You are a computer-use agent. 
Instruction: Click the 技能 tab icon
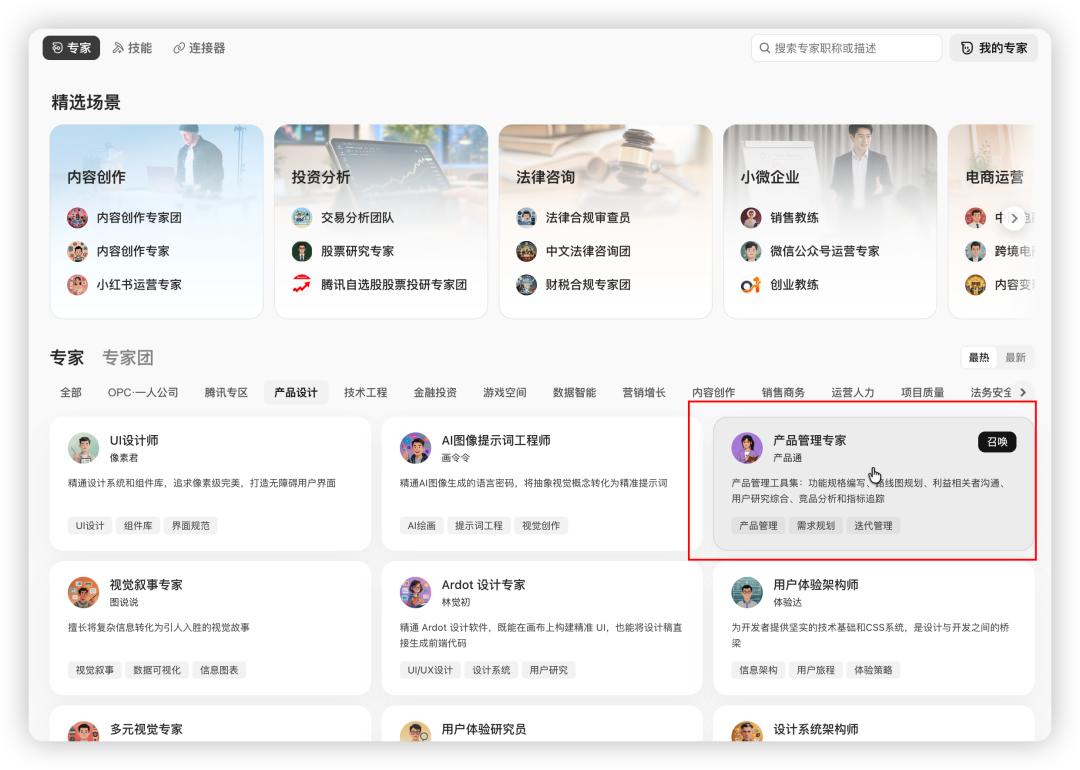coord(118,48)
